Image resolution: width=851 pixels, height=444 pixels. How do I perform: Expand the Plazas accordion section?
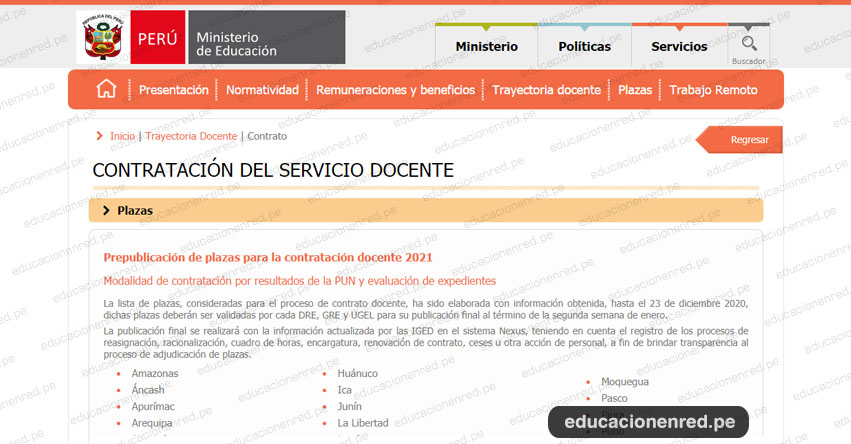pyautogui.click(x=426, y=211)
